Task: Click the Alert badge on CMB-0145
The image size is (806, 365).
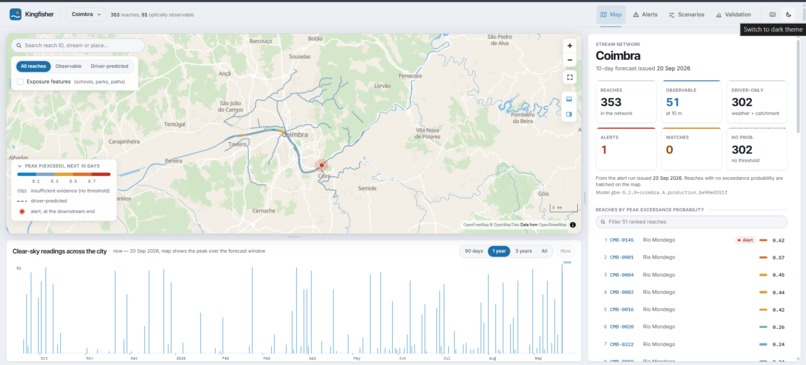Action: coord(745,240)
